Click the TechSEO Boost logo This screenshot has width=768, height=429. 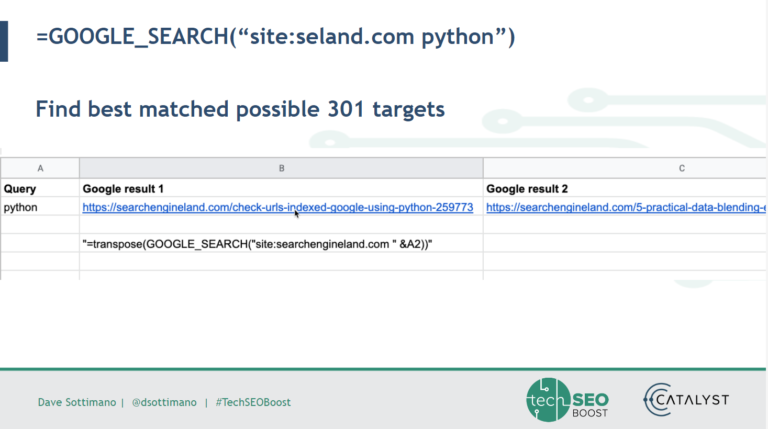568,400
